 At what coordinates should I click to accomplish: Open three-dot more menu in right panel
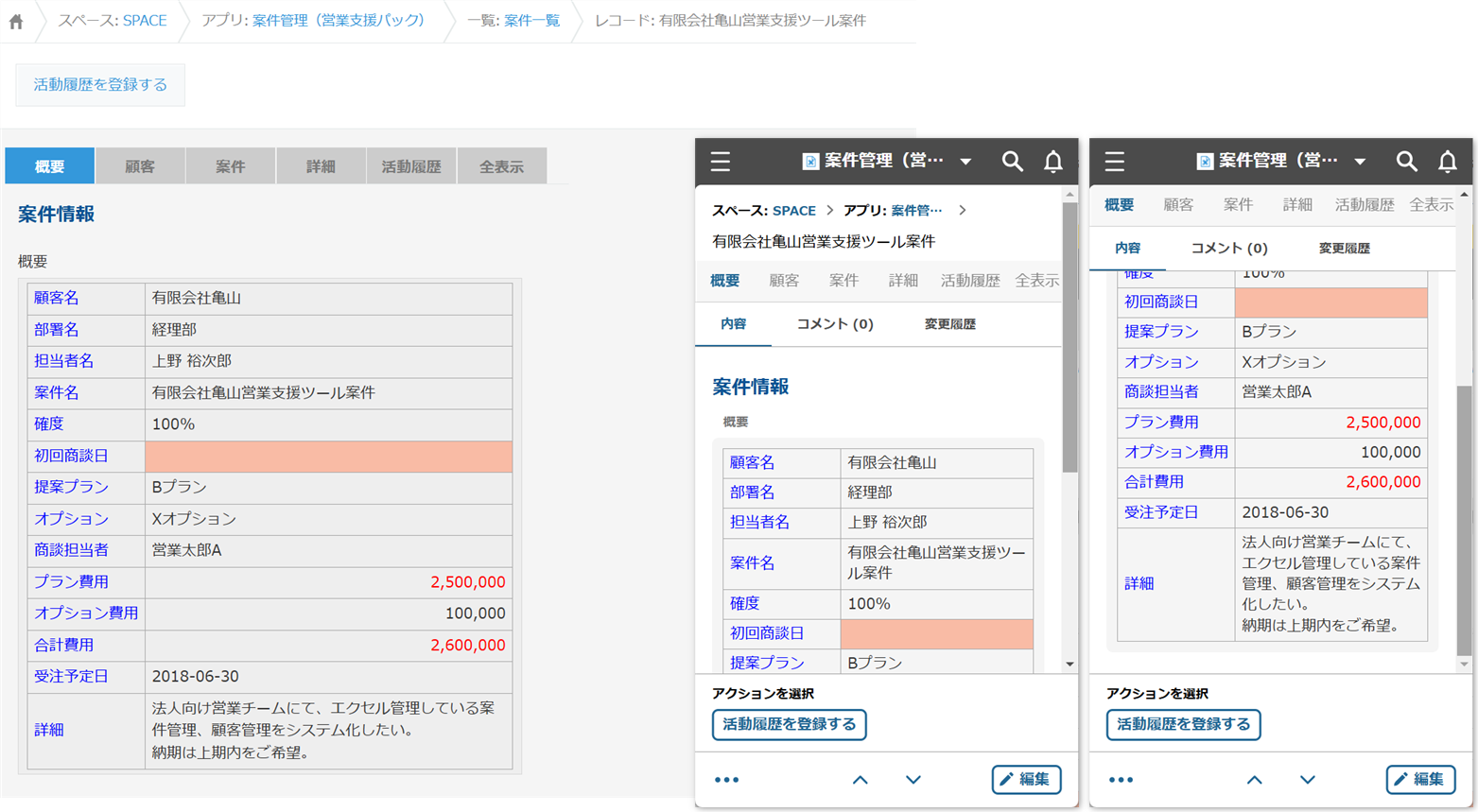1121,780
